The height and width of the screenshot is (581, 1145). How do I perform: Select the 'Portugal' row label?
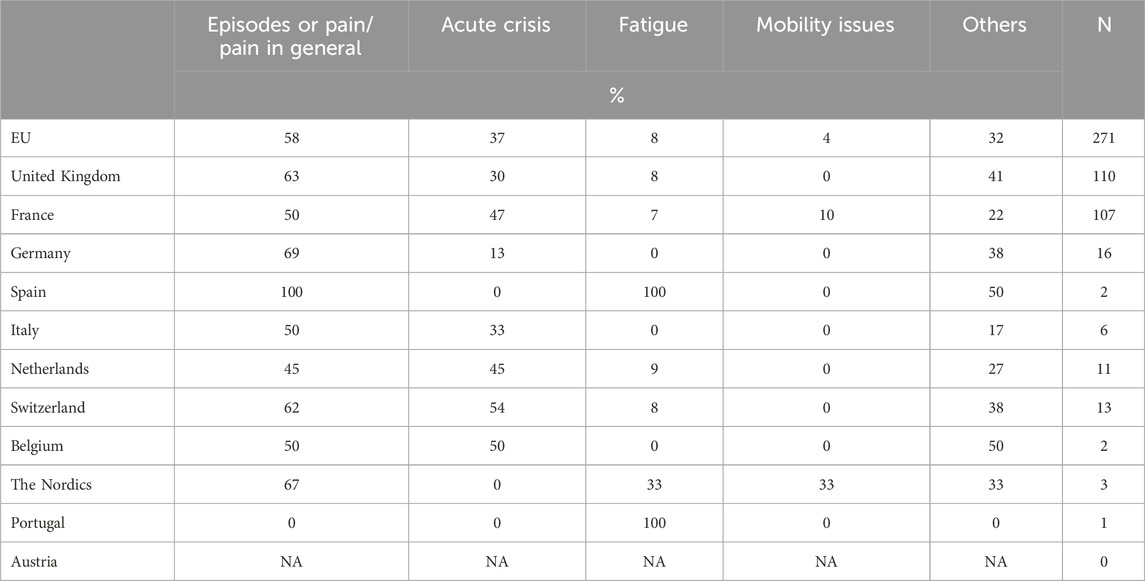pos(40,523)
